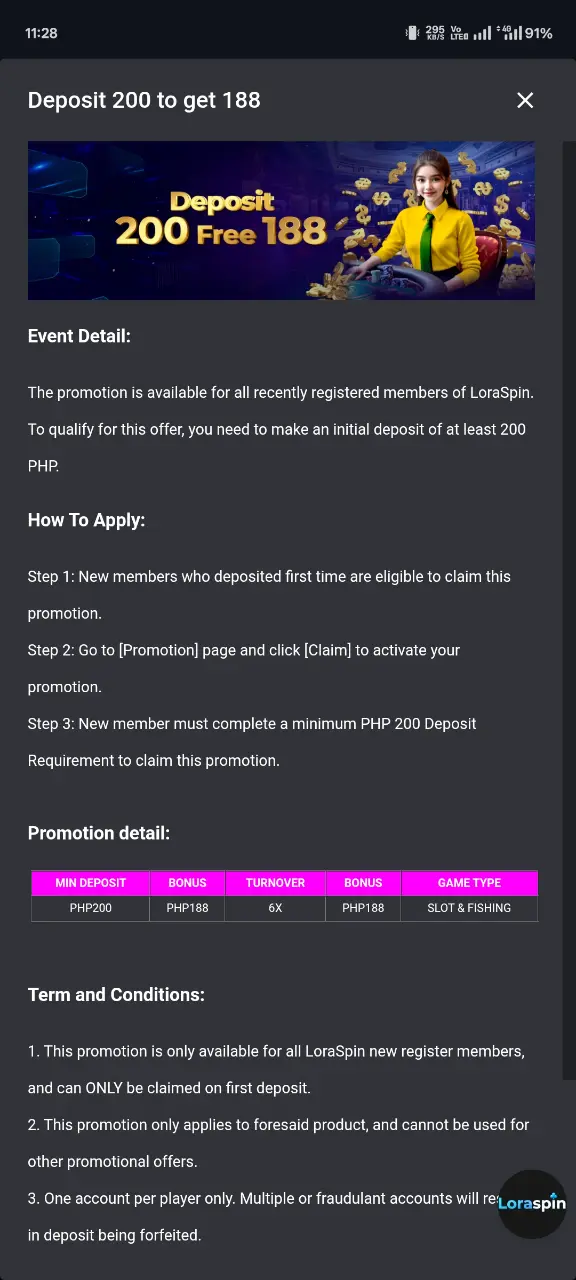Tap the "Deposit 200 to get 188" title

click(x=144, y=100)
